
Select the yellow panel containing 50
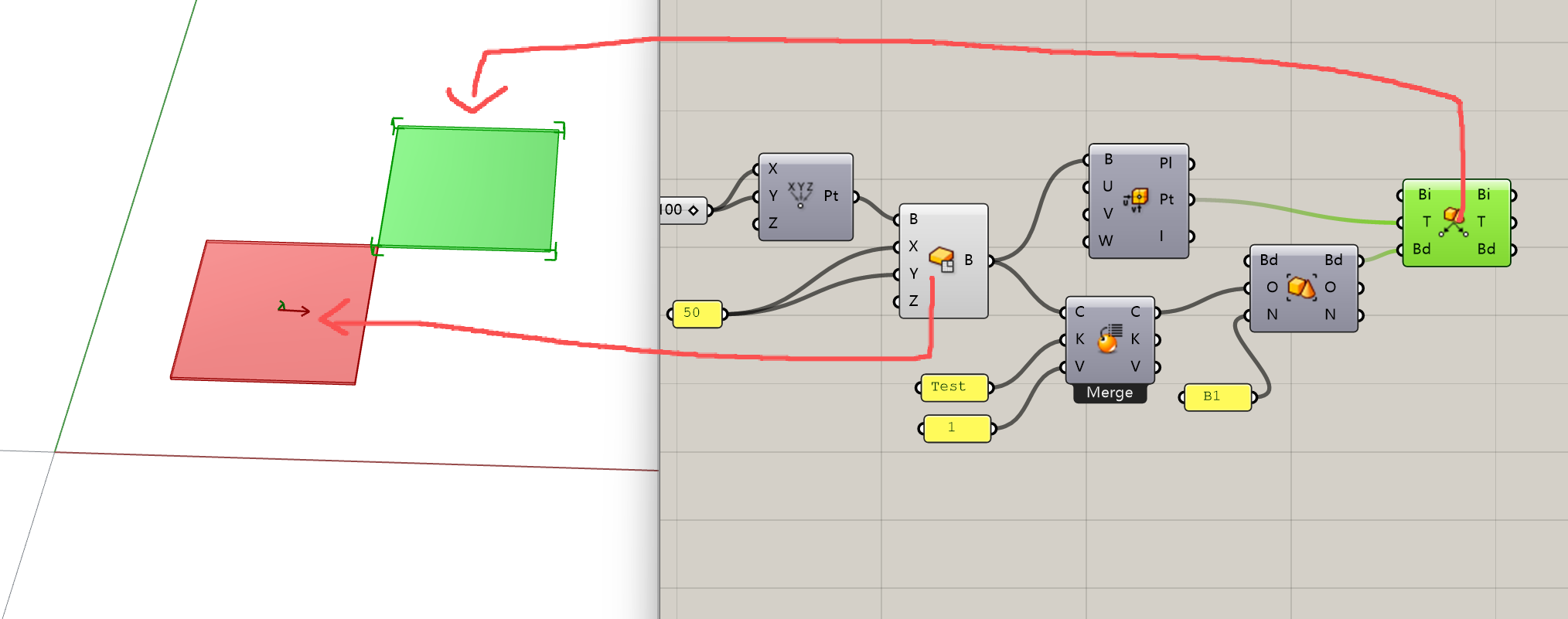tap(697, 314)
